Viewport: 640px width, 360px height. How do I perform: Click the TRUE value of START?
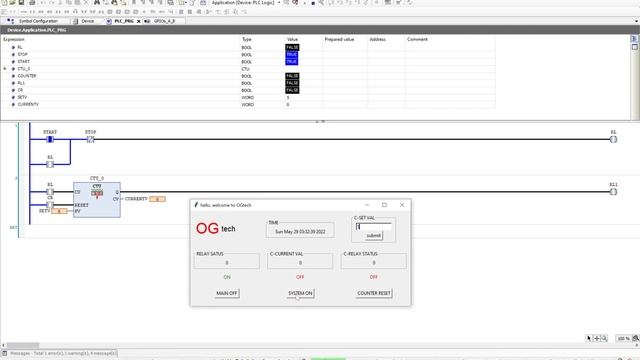291,62
